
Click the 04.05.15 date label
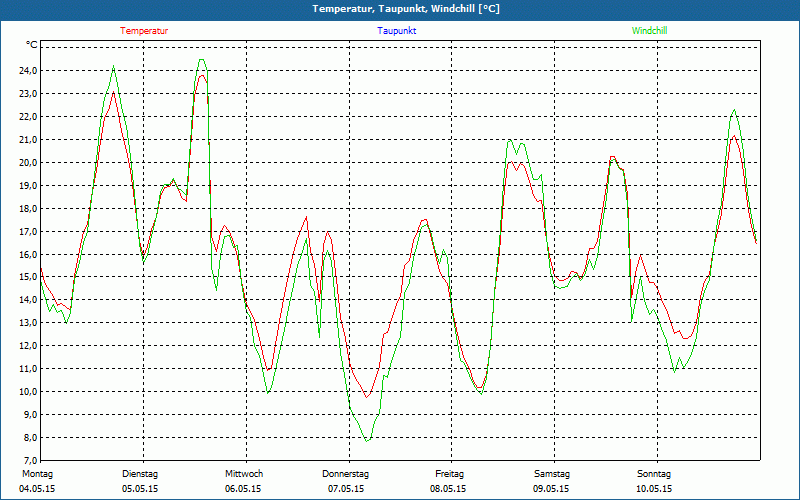37,489
